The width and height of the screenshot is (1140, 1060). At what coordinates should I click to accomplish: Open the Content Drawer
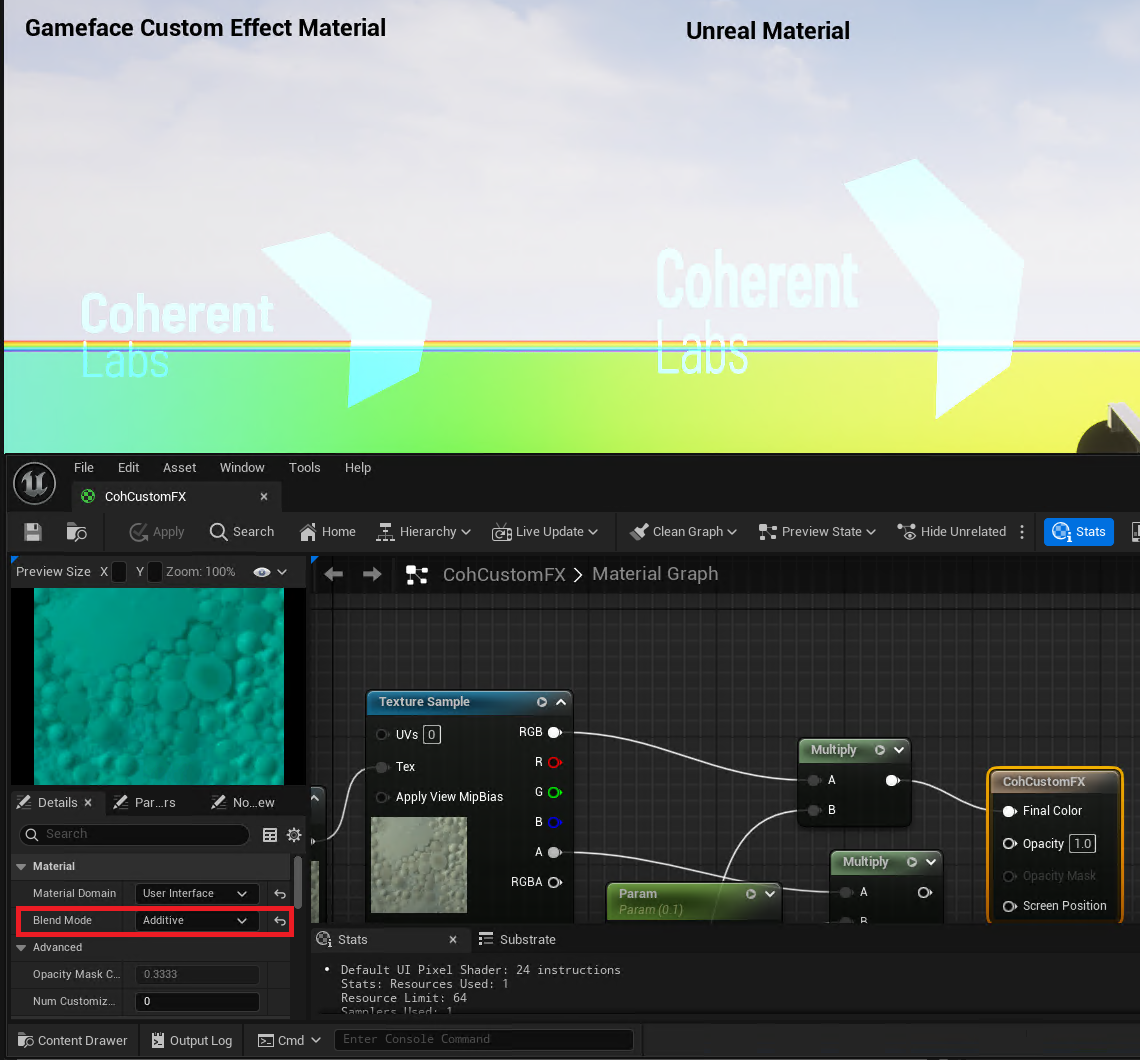click(72, 1040)
